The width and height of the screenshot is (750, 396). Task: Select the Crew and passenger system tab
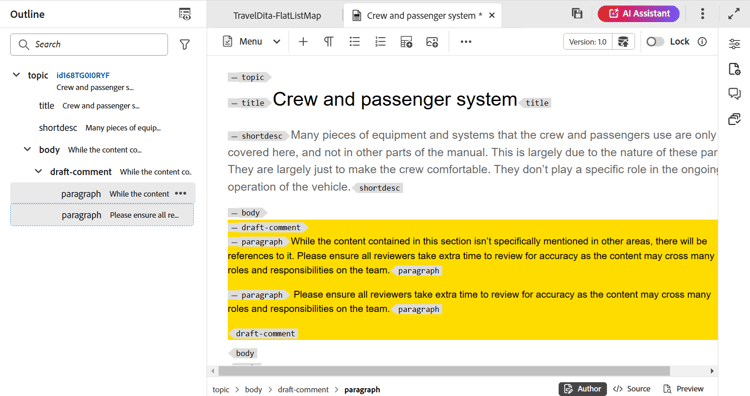[421, 16]
